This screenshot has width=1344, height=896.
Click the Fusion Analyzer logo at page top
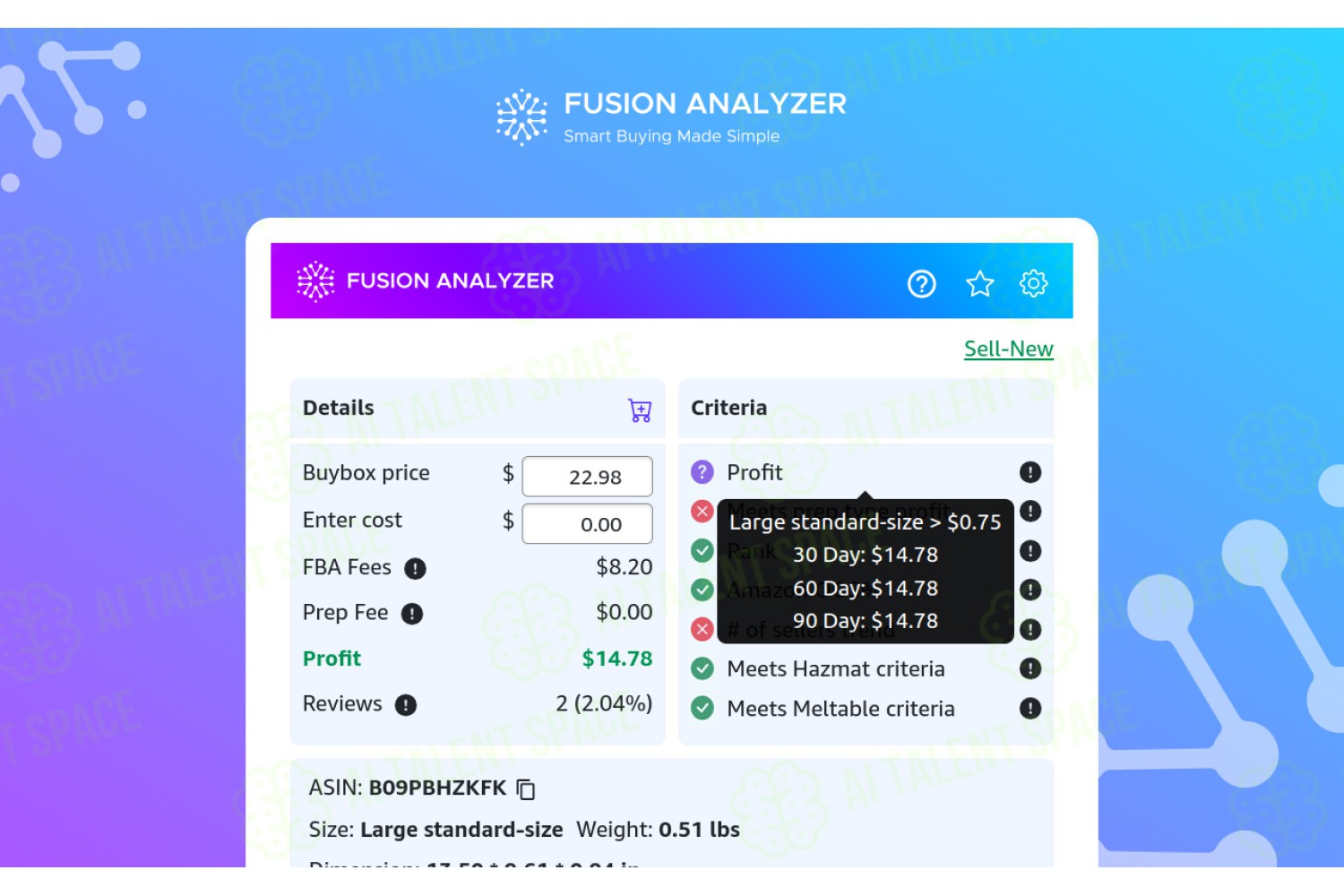pyautogui.click(x=671, y=116)
